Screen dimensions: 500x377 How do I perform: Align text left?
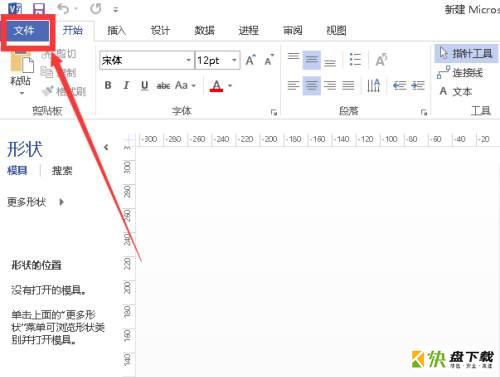[294, 86]
